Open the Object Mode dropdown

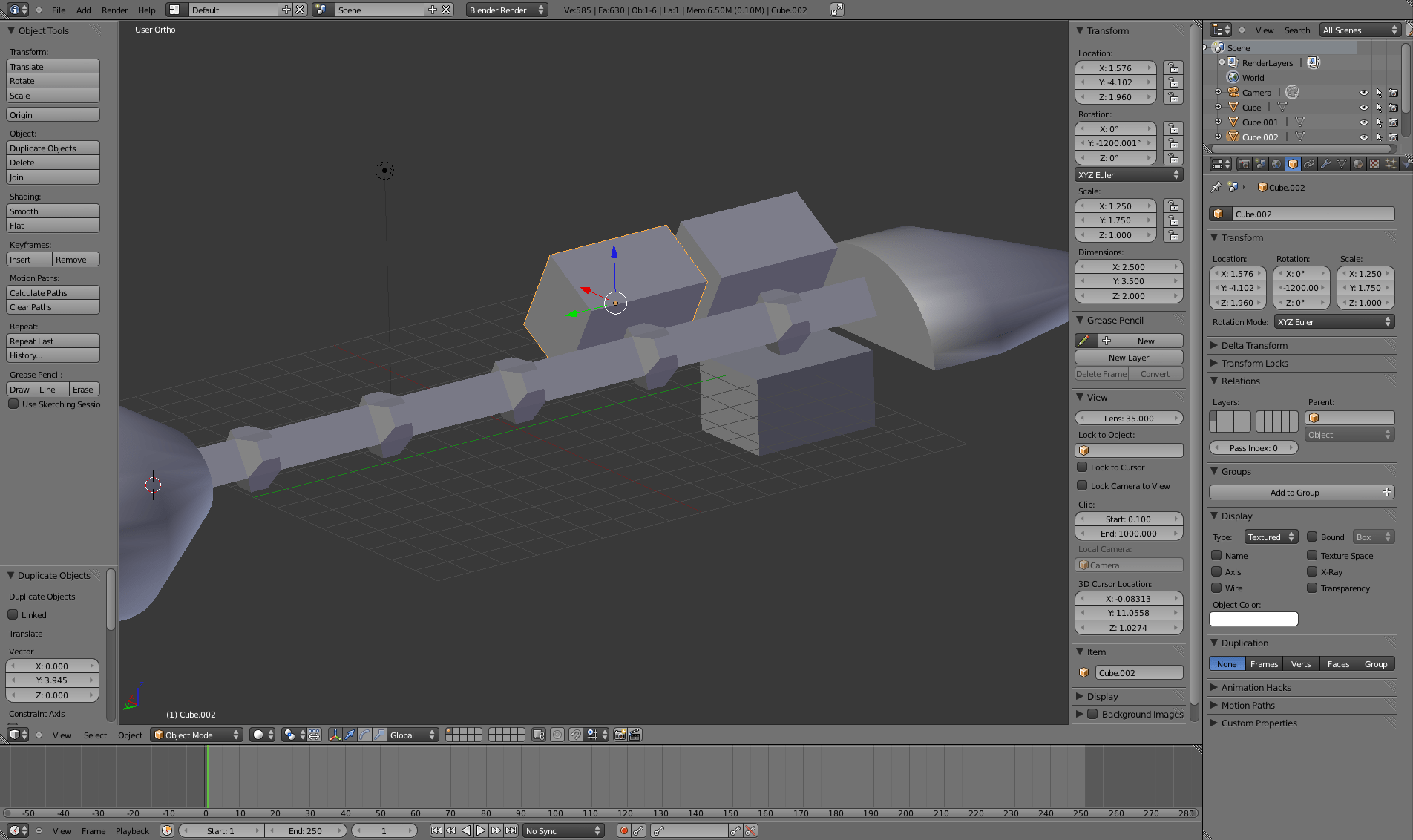coord(195,735)
